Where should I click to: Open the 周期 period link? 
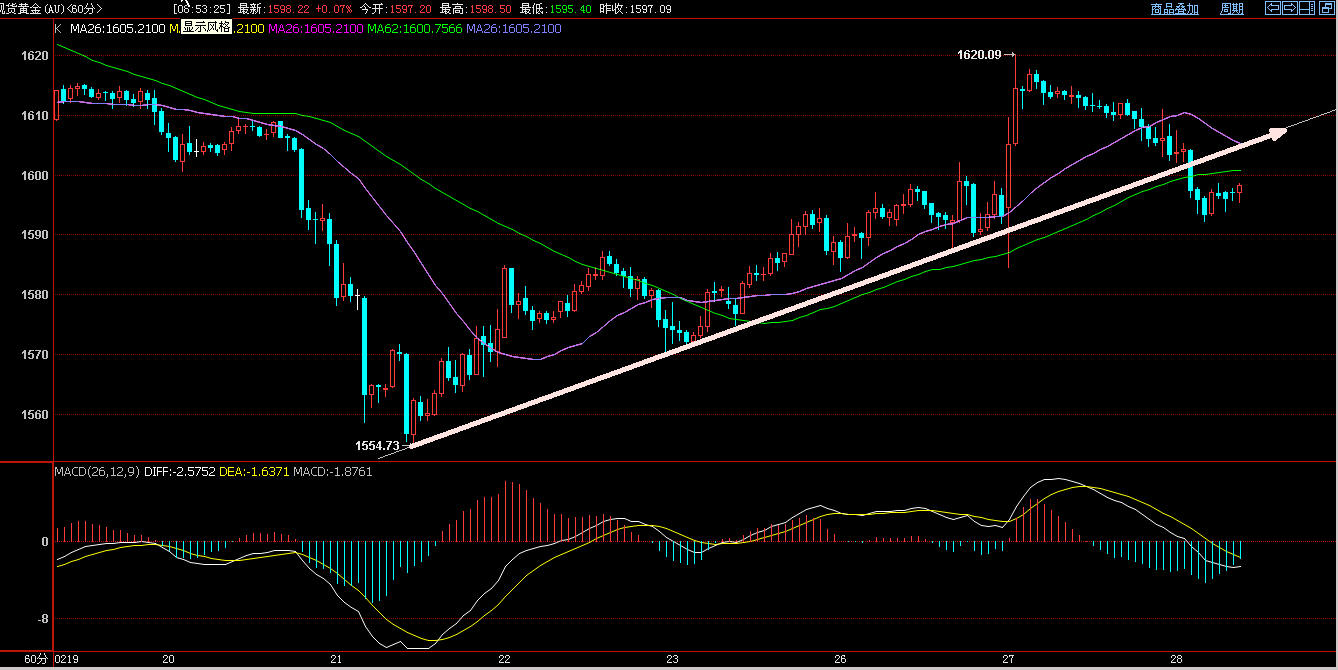(1232, 9)
